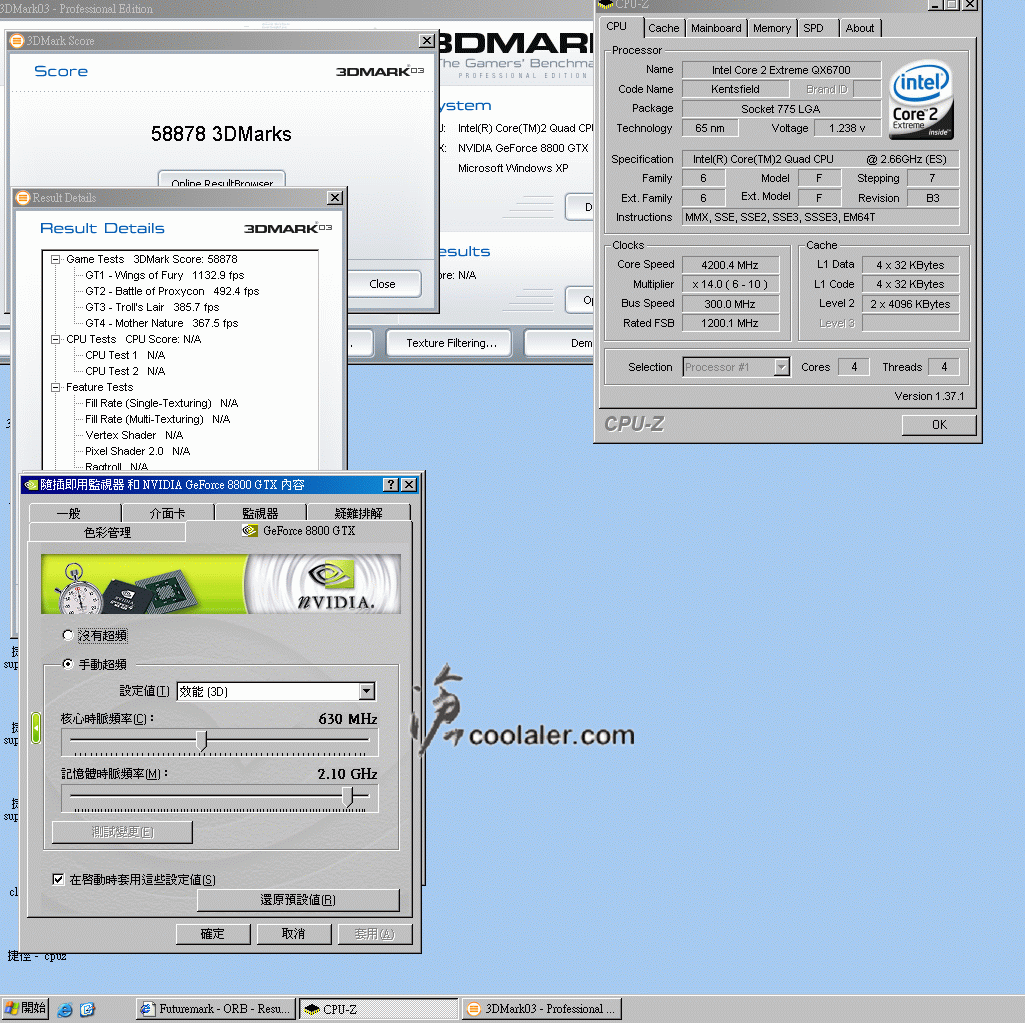The width and height of the screenshot is (1025, 1023).
Task: Click the second quick launch browser icon
Action: (87, 1009)
